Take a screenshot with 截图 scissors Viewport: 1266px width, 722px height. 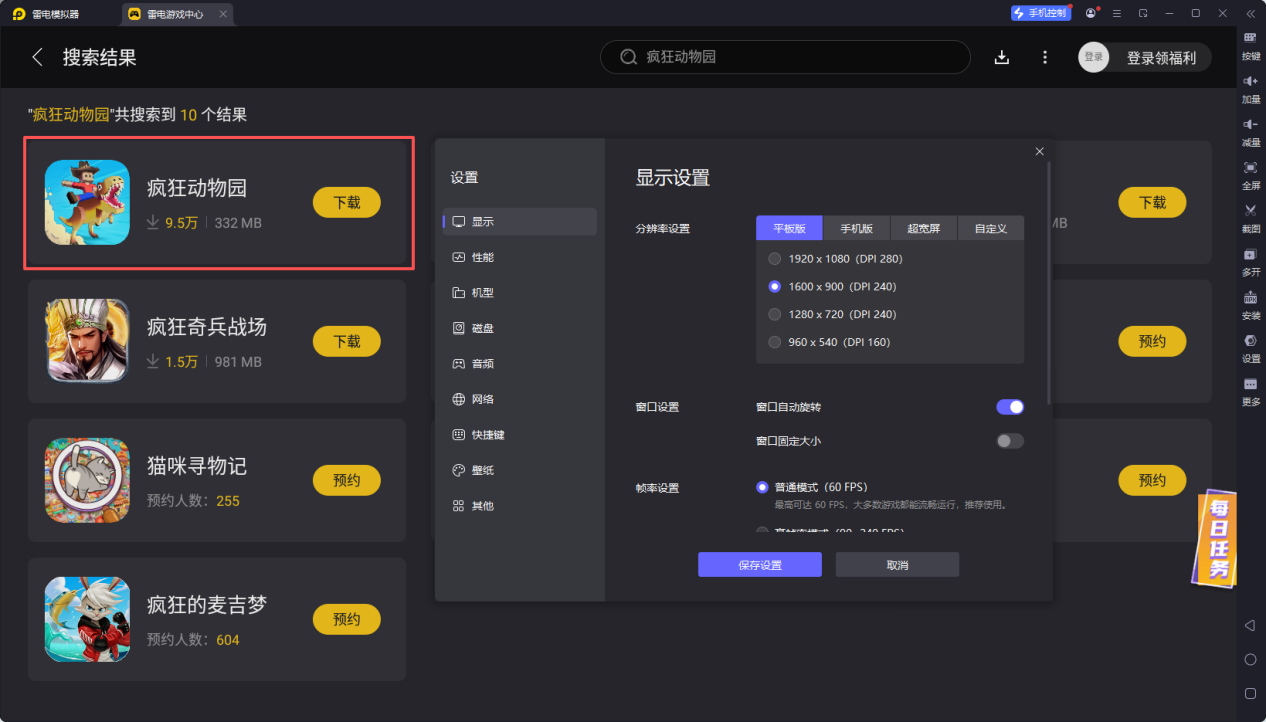pos(1250,217)
